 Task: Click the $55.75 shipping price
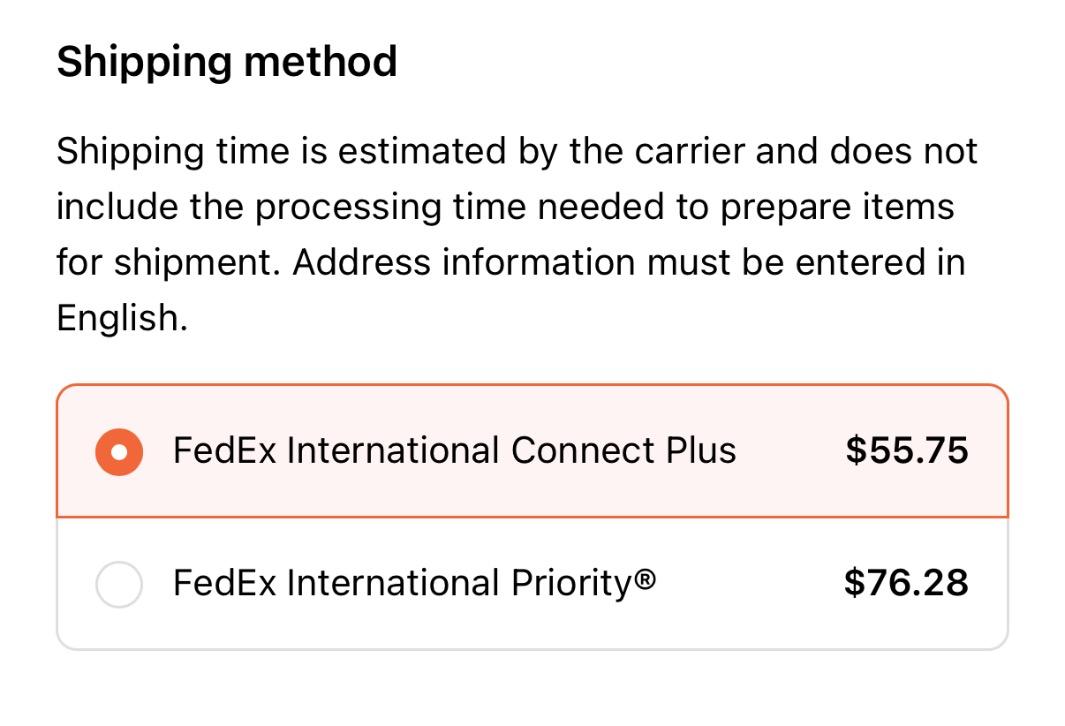tap(906, 451)
